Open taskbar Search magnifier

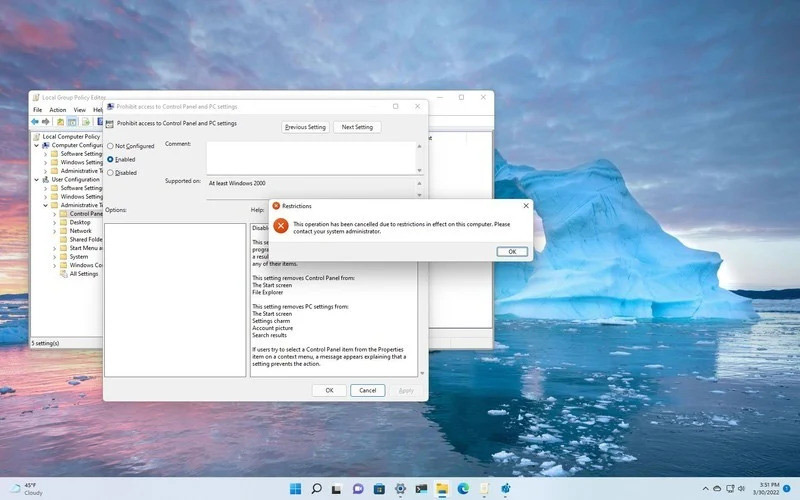(x=316, y=489)
